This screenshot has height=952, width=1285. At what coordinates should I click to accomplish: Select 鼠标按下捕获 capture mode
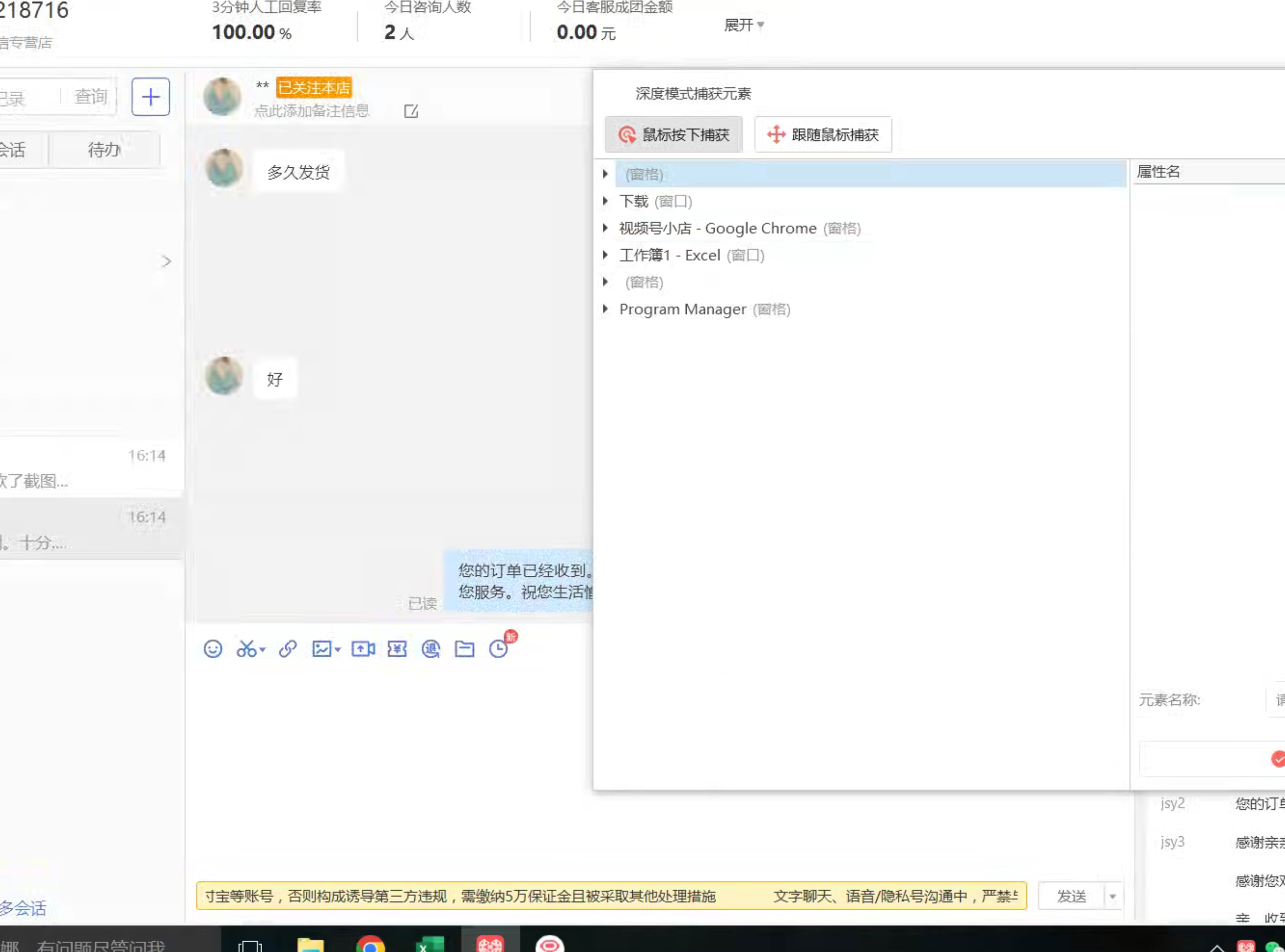click(x=674, y=135)
